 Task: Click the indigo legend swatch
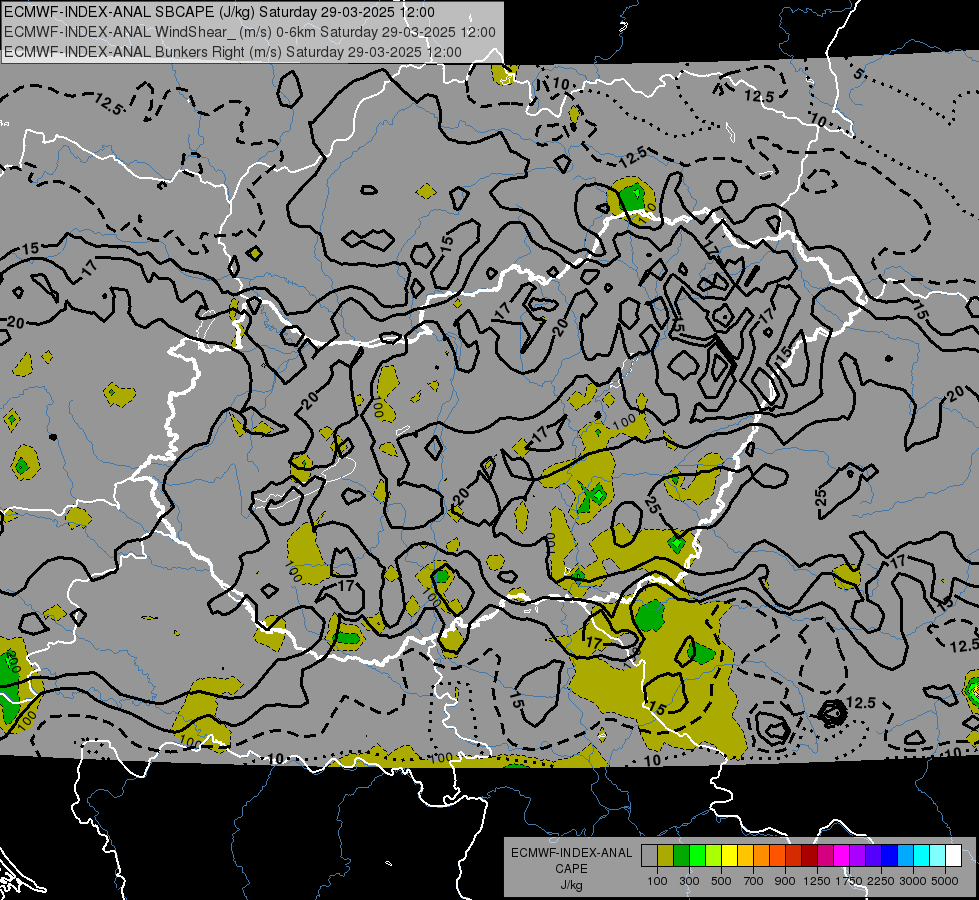(873, 856)
